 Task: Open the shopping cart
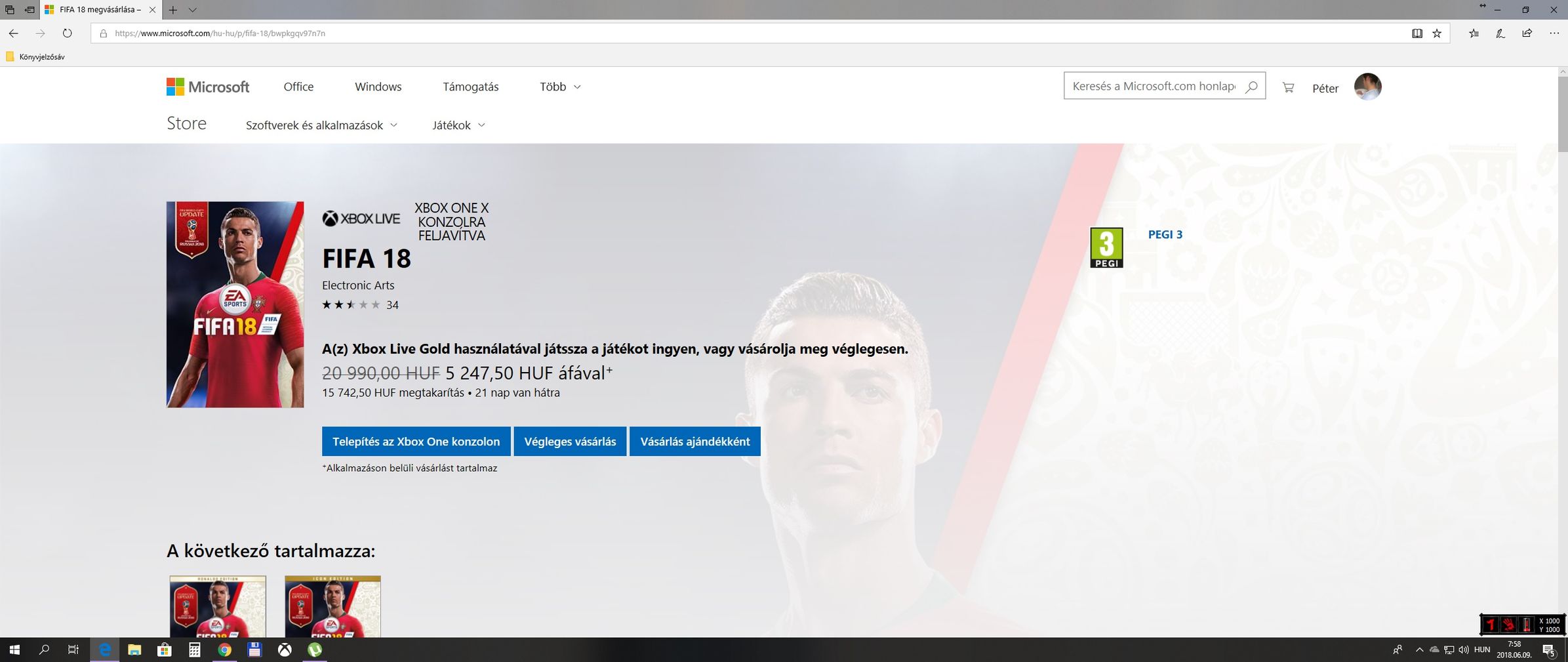pos(1288,87)
